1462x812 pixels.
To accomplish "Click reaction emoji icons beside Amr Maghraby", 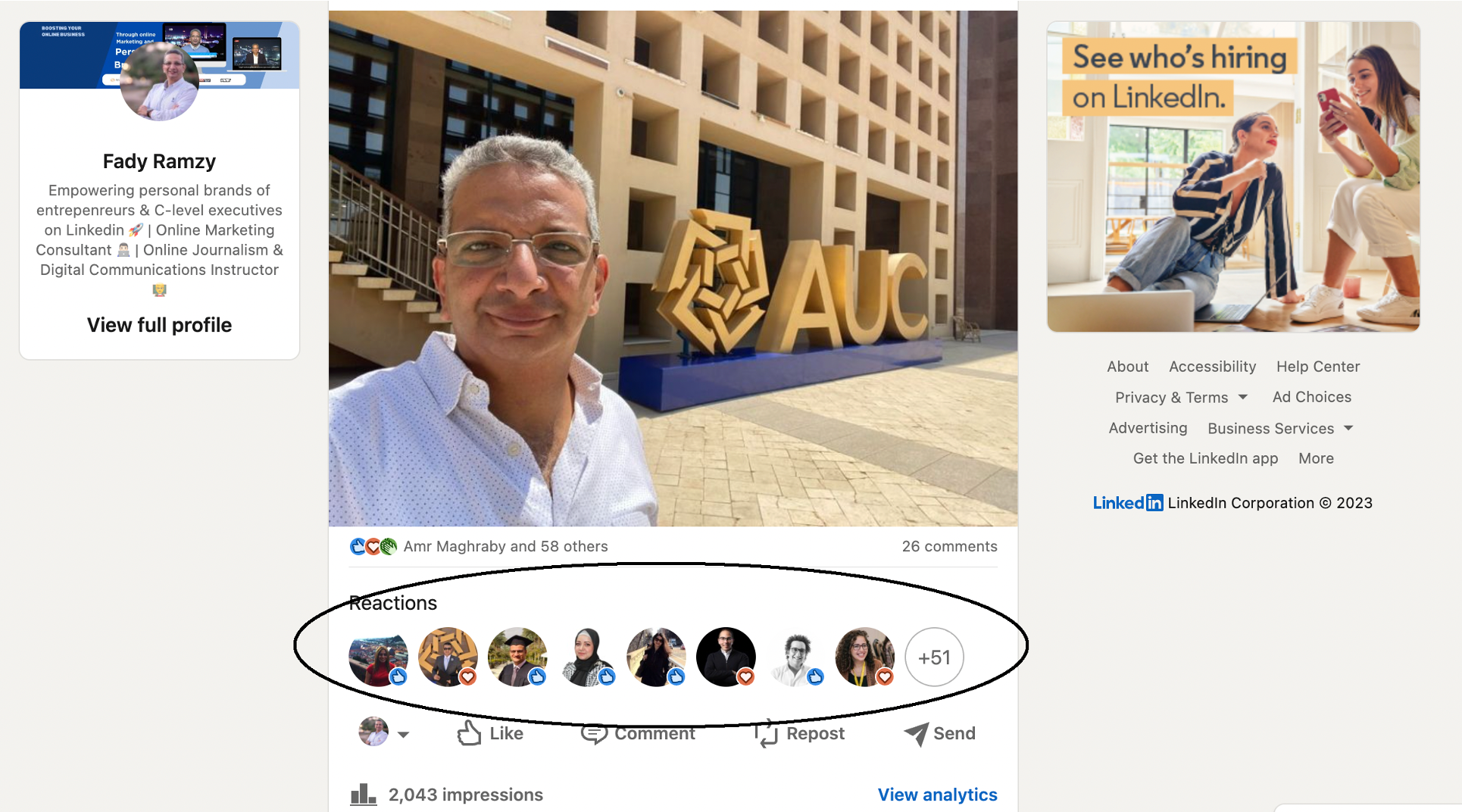I will [373, 546].
